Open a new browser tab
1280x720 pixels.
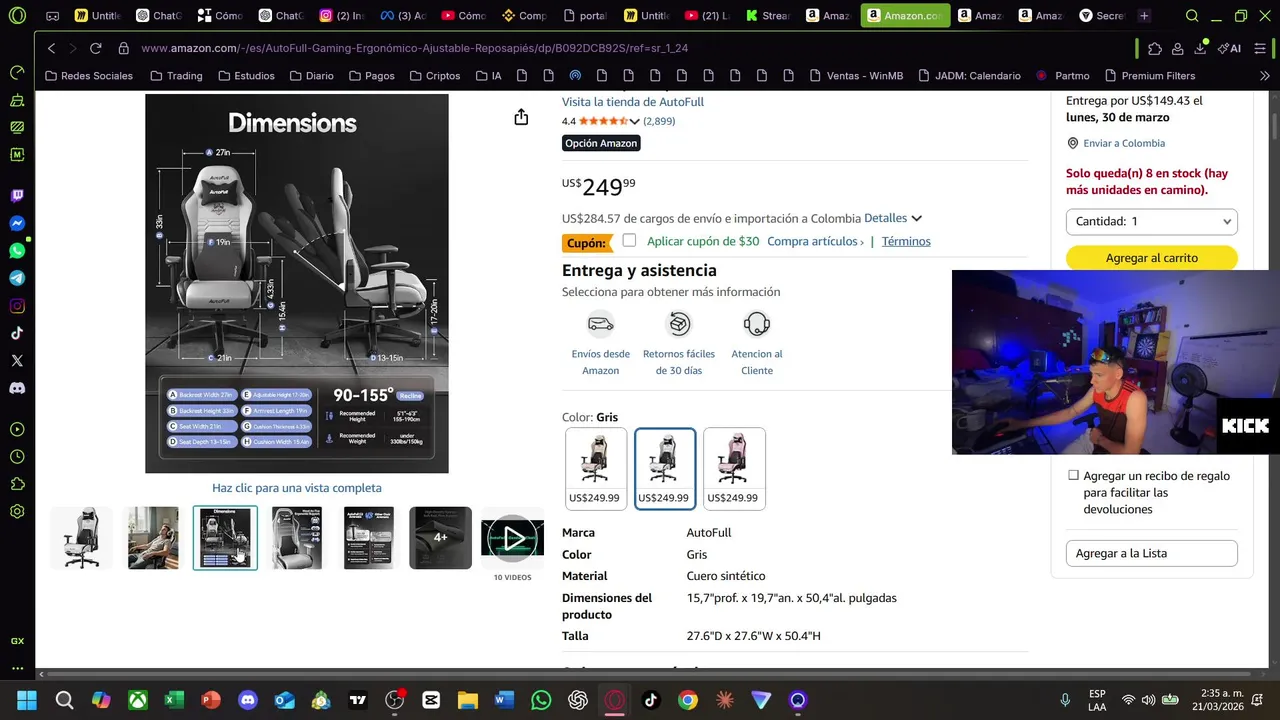pyautogui.click(x=1144, y=16)
